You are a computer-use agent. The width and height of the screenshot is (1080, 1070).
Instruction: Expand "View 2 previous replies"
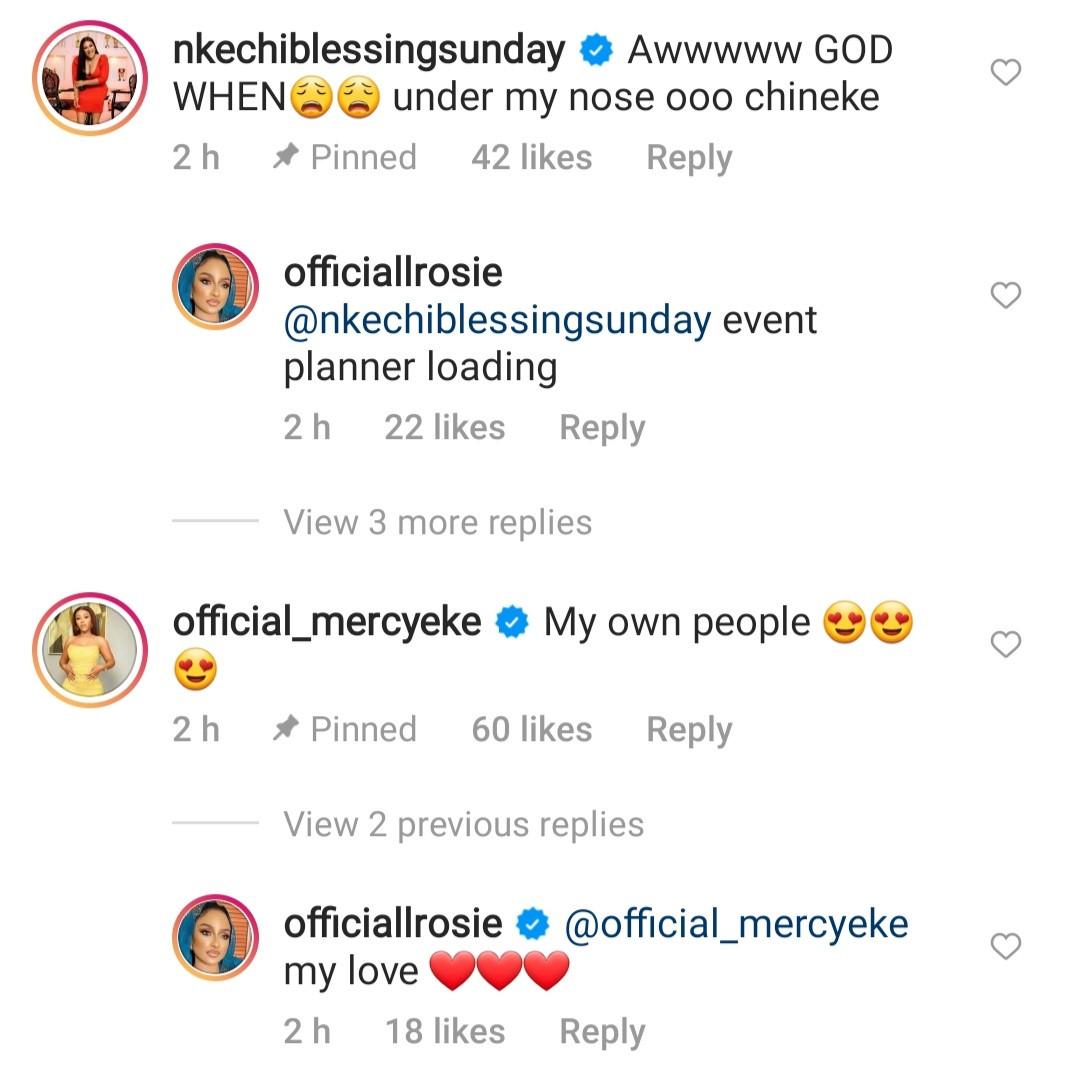[x=463, y=825]
